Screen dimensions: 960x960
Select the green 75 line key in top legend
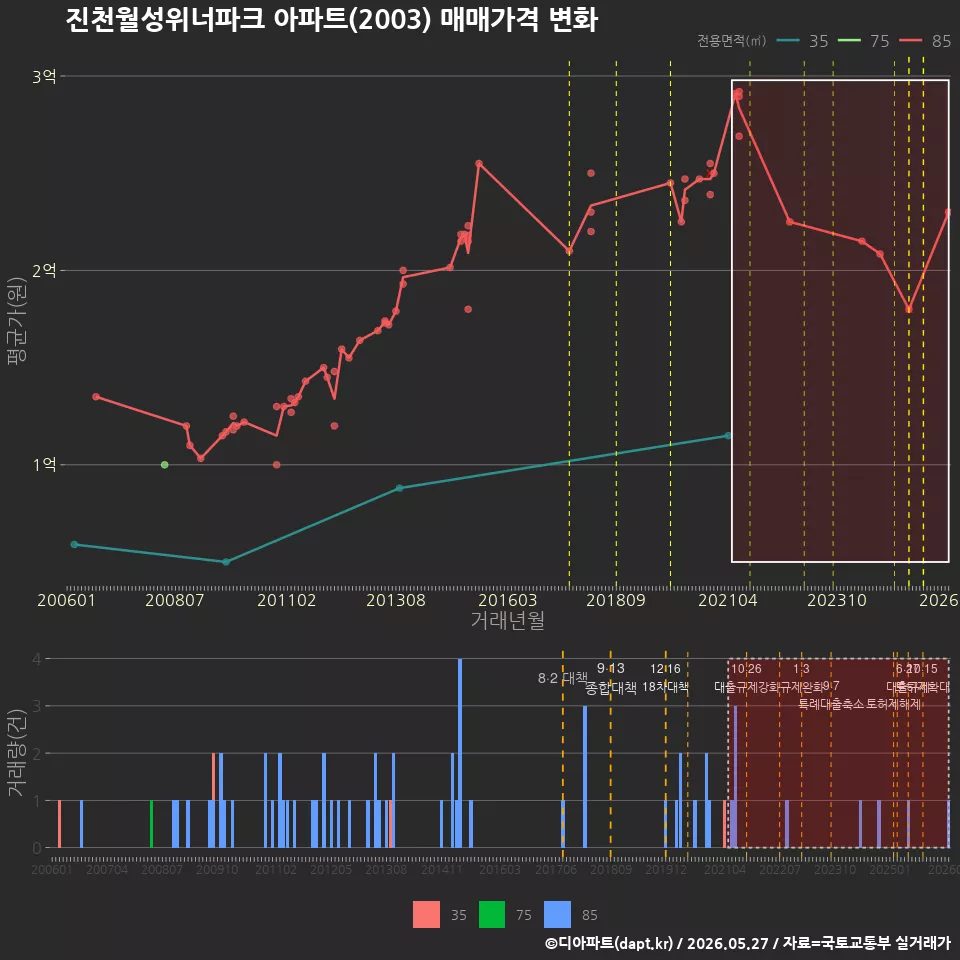click(849, 41)
